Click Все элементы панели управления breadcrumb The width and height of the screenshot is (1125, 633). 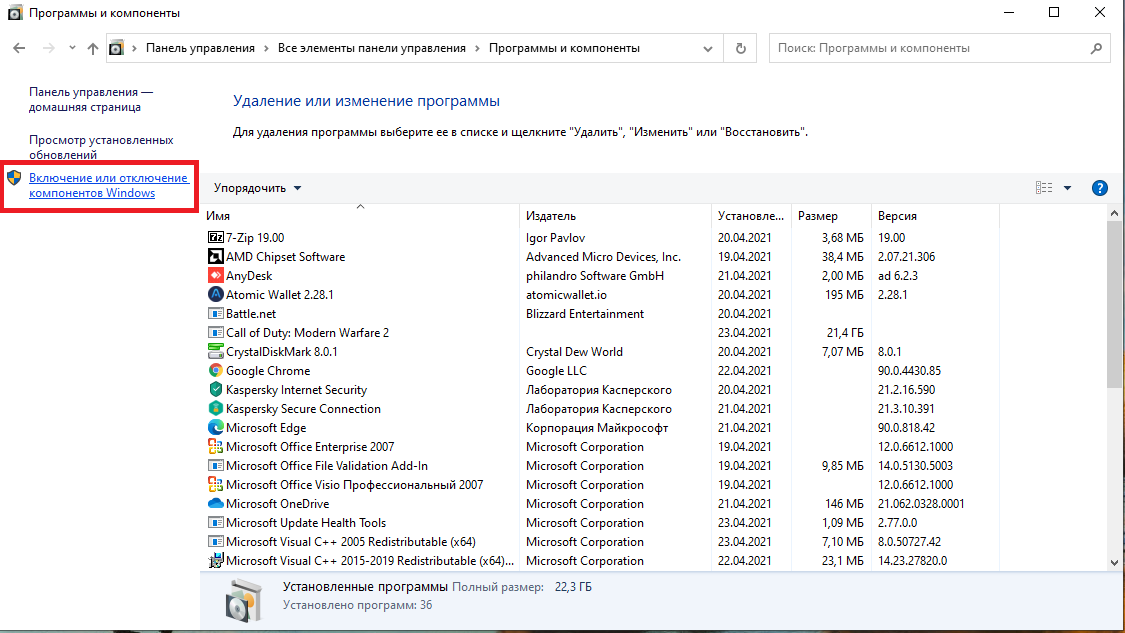click(371, 48)
